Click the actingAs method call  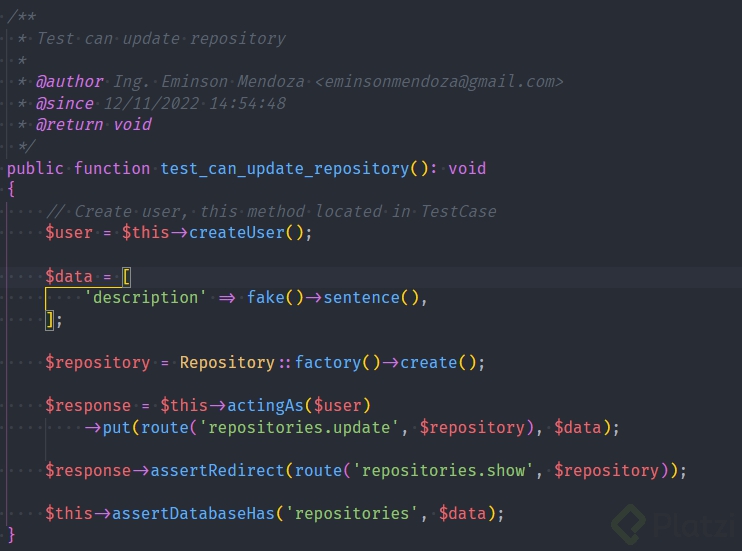[265, 406]
